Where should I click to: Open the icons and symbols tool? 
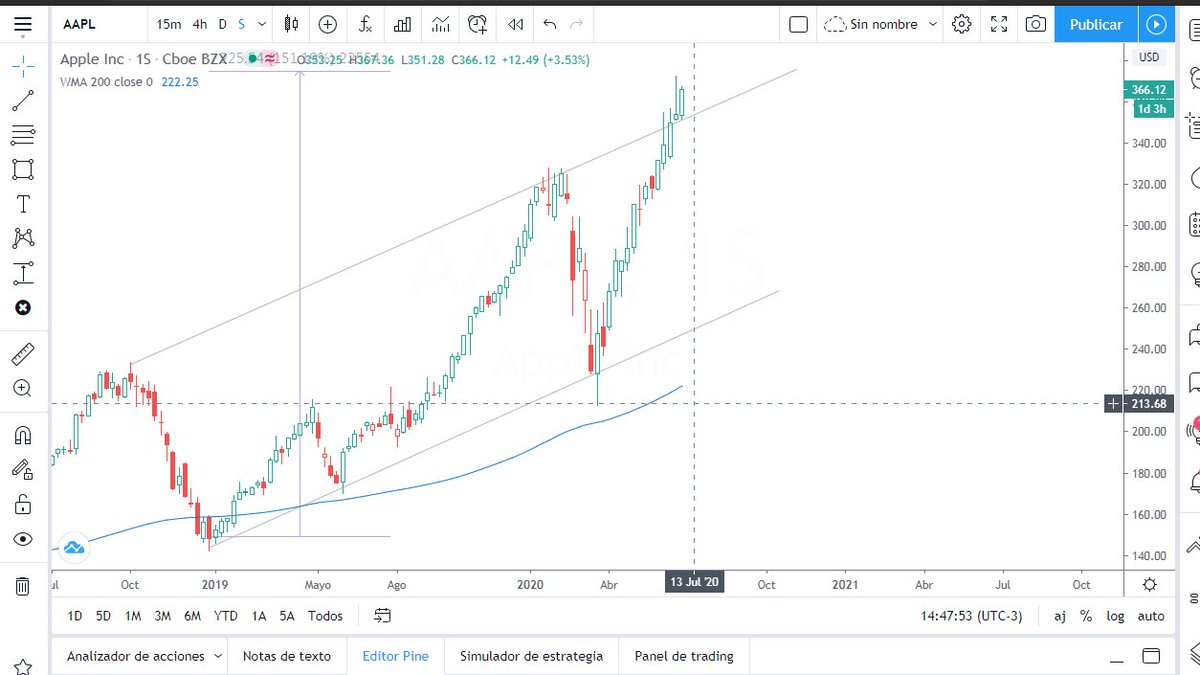click(23, 308)
